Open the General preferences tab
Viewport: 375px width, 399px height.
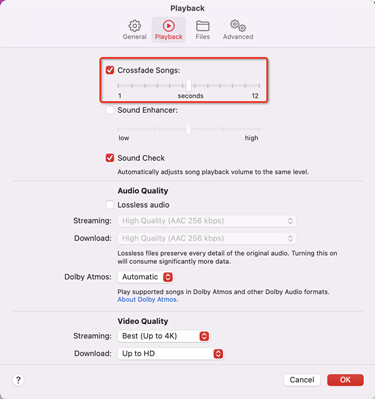(134, 30)
